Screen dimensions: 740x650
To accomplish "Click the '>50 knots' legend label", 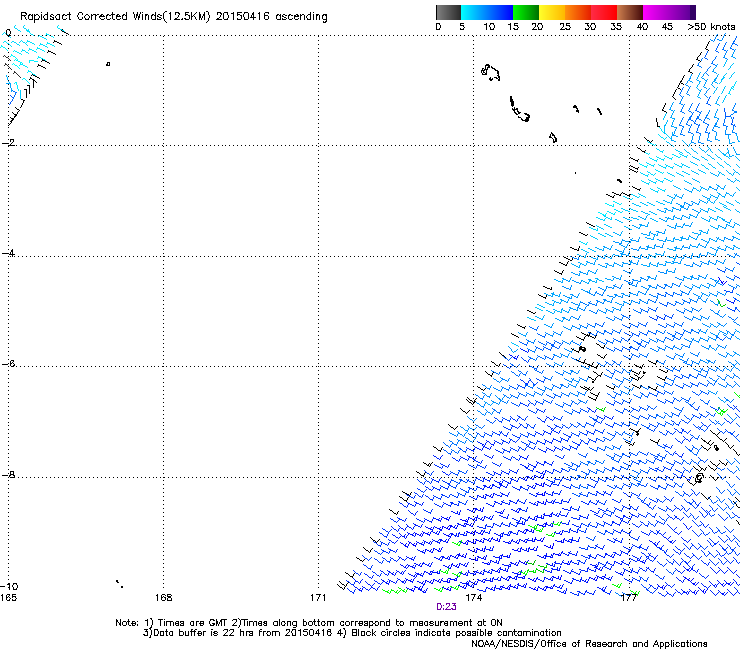I will (x=711, y=27).
